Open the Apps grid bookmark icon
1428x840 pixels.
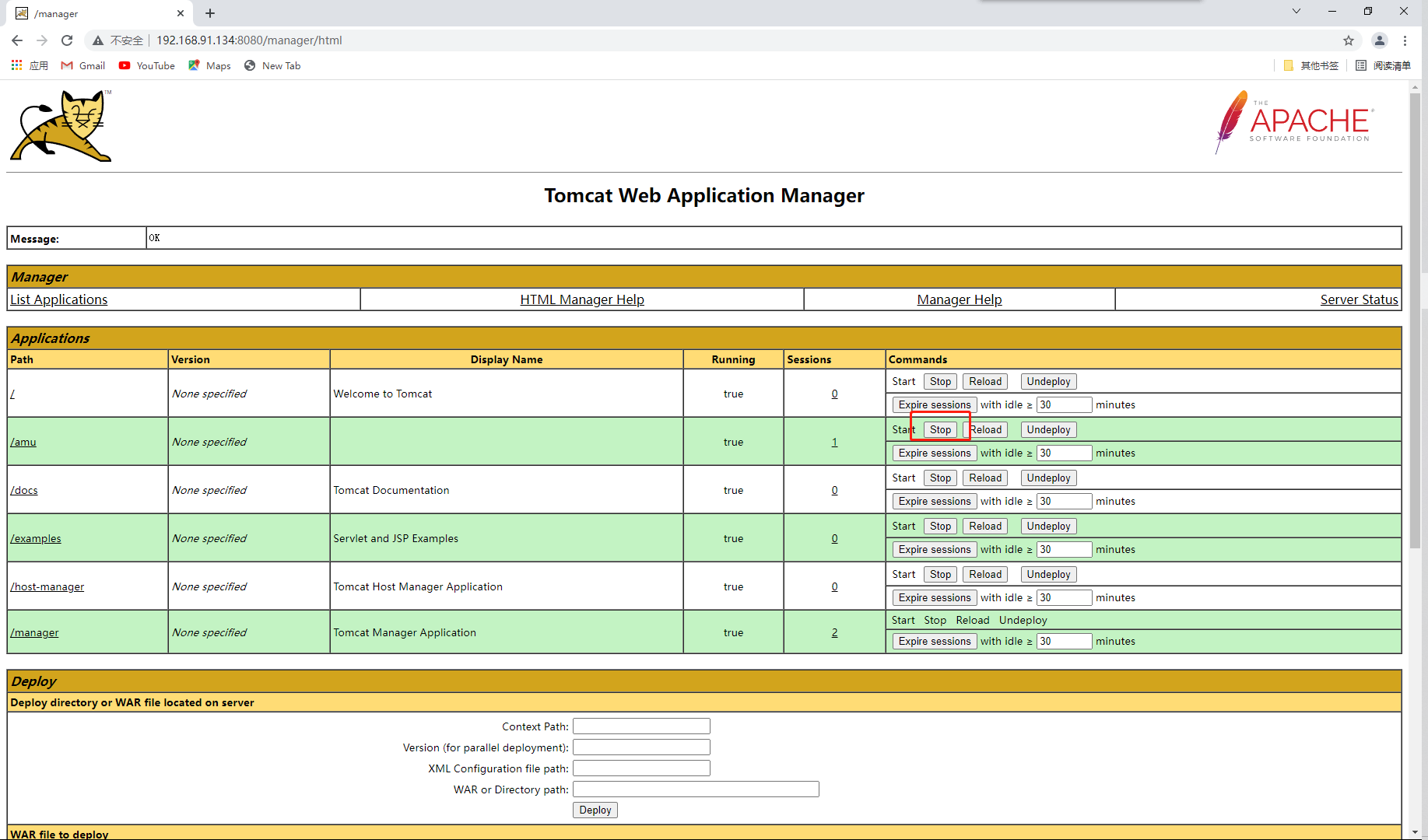point(16,65)
